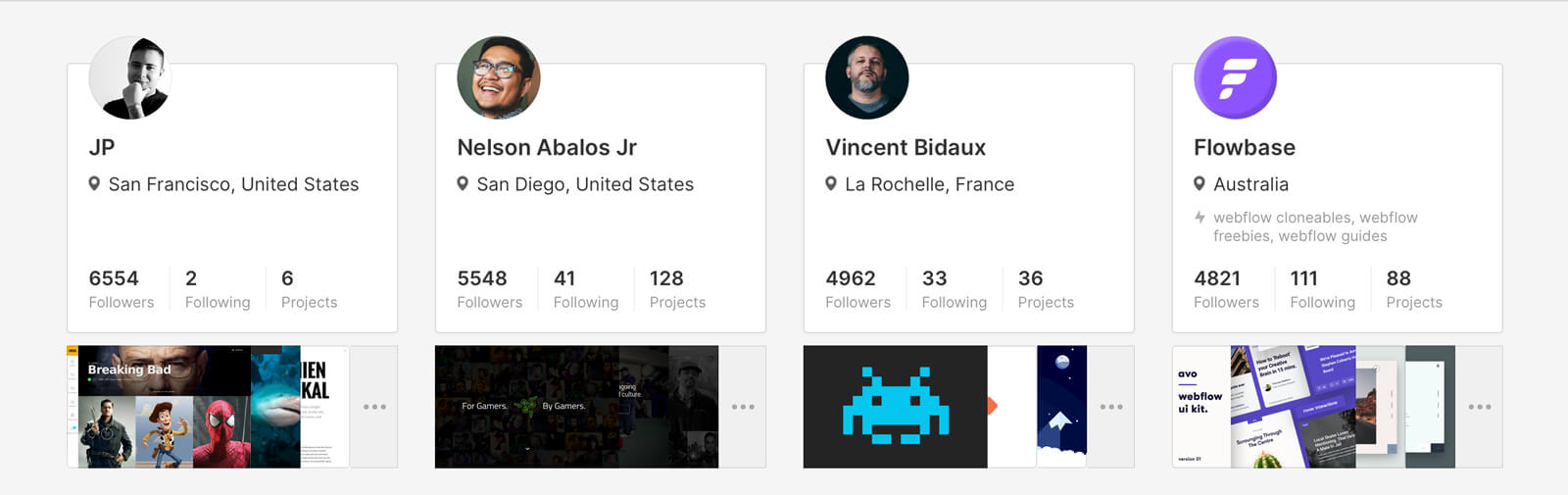Open the purple Flowbase logo avatar

tap(1236, 77)
